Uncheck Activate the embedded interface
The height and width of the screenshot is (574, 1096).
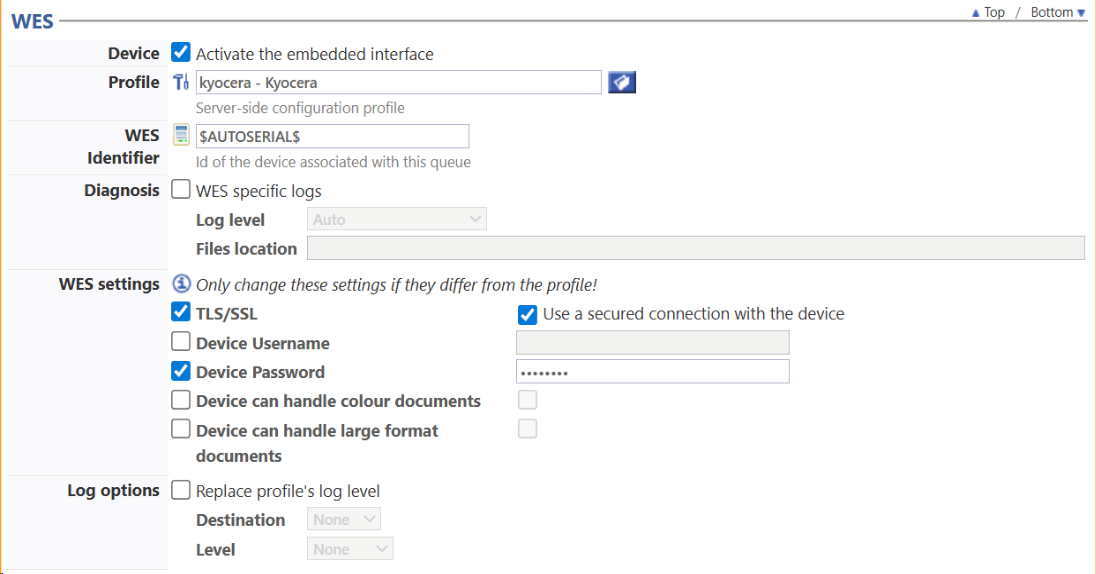point(181,53)
